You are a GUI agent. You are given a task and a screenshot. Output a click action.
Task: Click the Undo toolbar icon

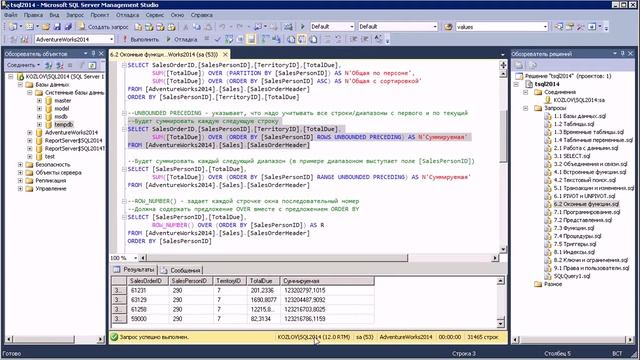click(222, 27)
